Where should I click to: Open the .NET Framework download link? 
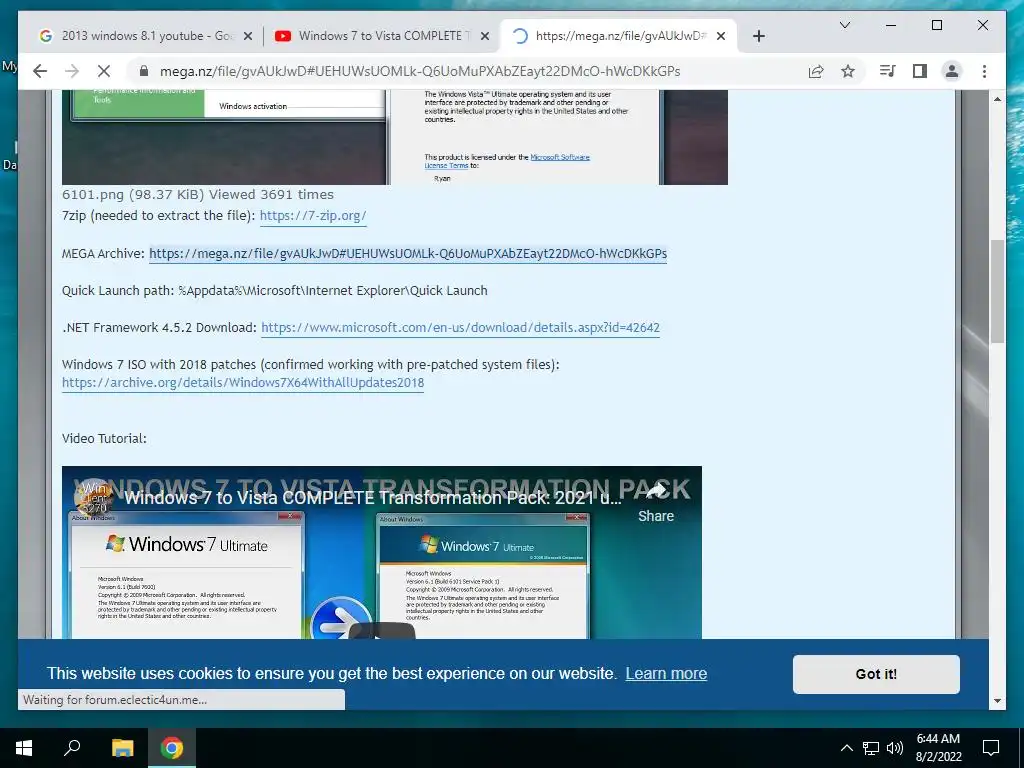point(460,328)
